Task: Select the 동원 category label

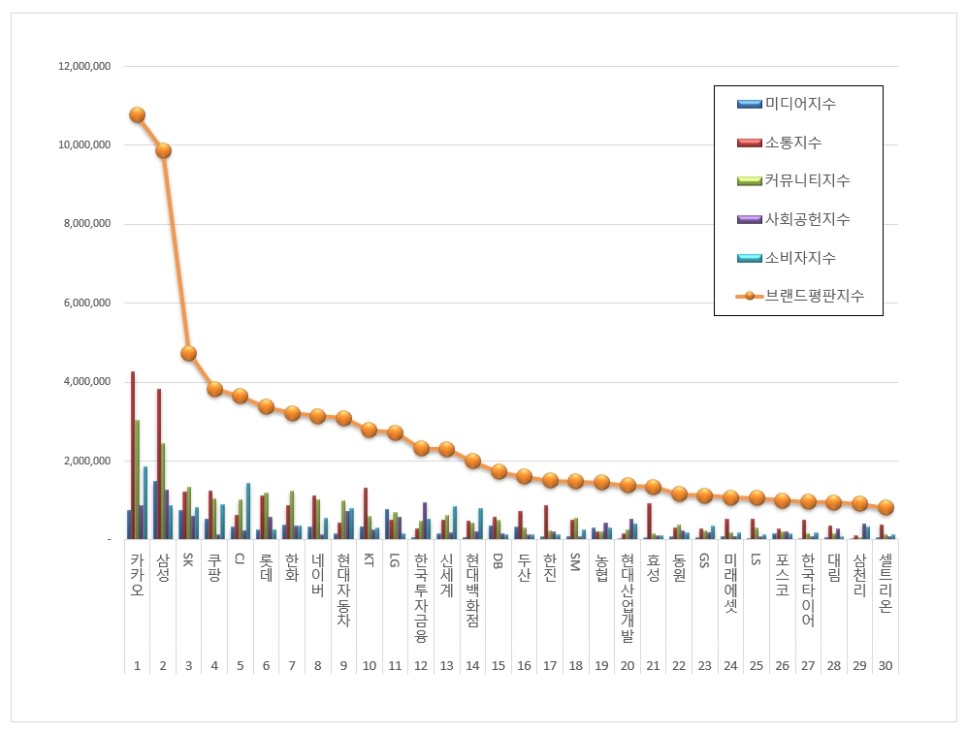Action: 680,568
